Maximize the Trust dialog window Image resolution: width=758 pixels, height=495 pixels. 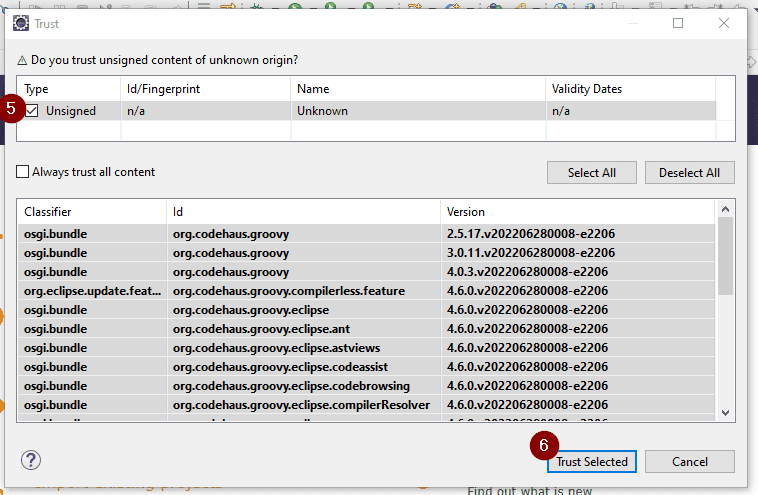click(x=678, y=22)
